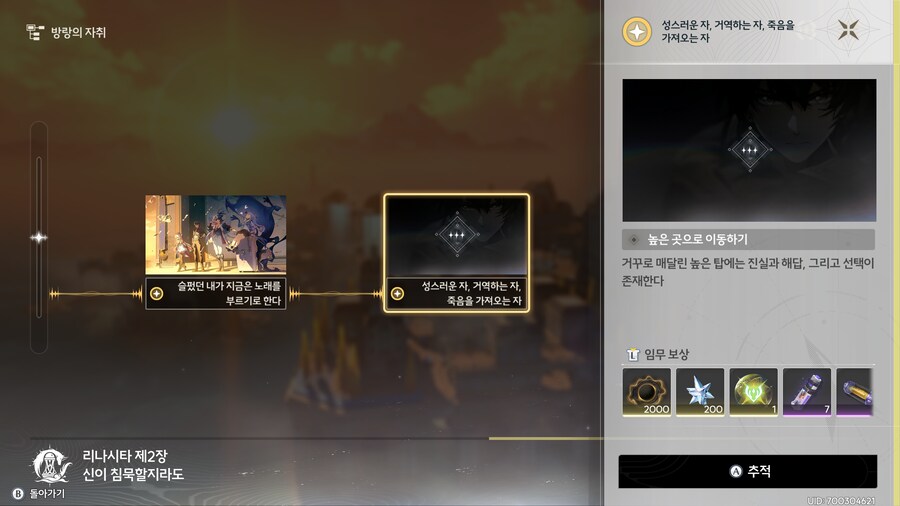The height and width of the screenshot is (506, 900).
Task: Close the quest detail panel with the X star icon
Action: [848, 30]
